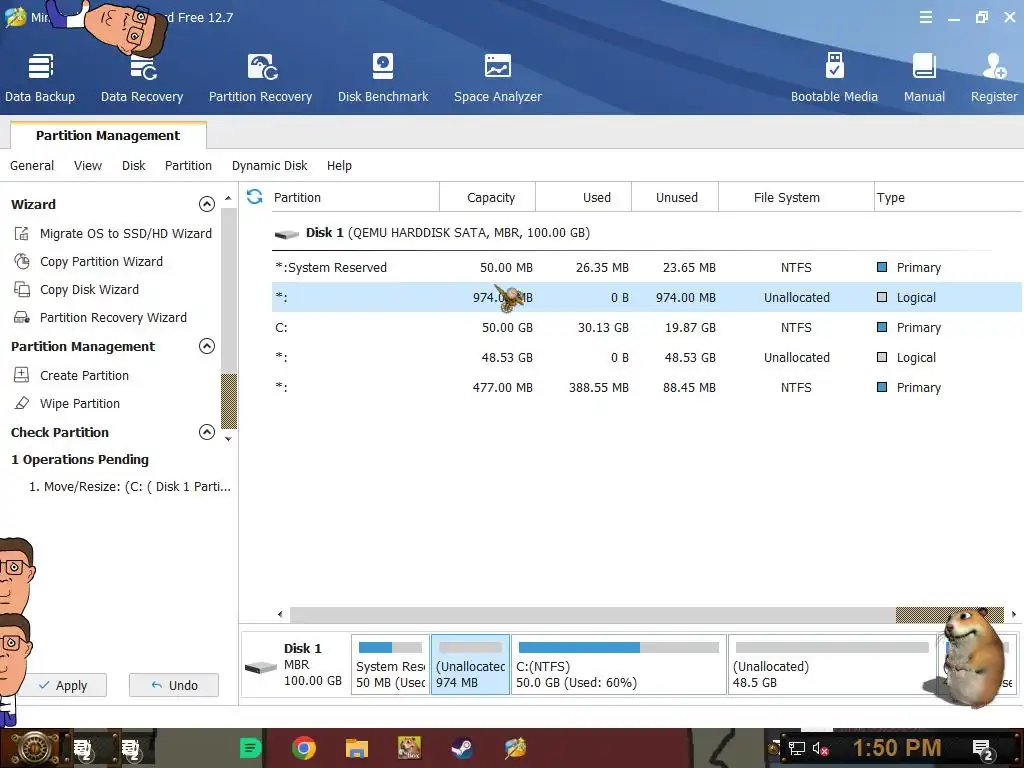1024x768 pixels.
Task: Open Partition Recovery tool
Action: coord(261,78)
